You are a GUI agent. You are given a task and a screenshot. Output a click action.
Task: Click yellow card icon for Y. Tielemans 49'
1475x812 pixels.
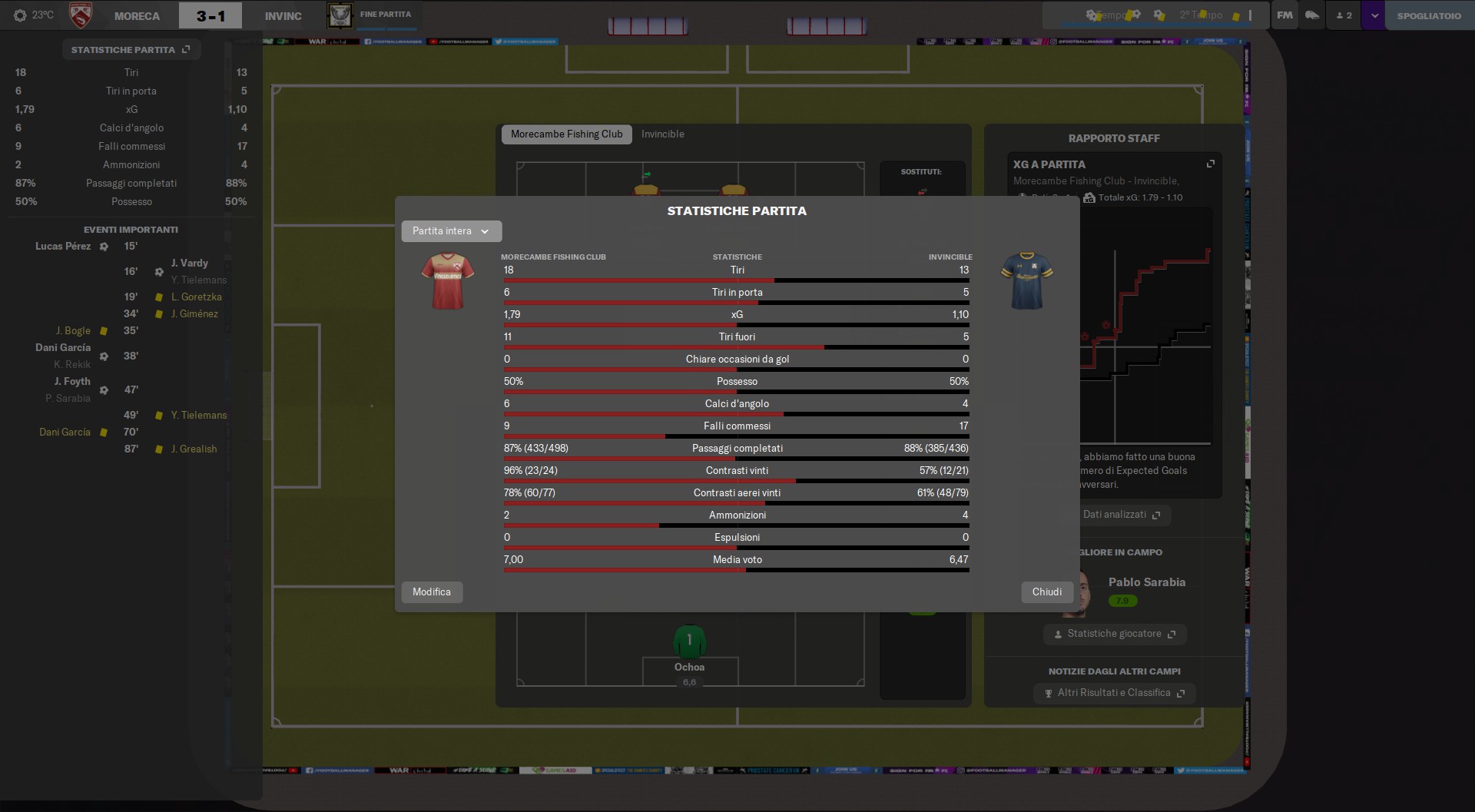159,416
